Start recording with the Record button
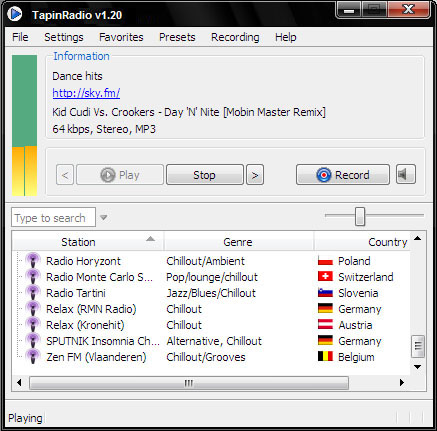The image size is (437, 431). click(x=343, y=175)
